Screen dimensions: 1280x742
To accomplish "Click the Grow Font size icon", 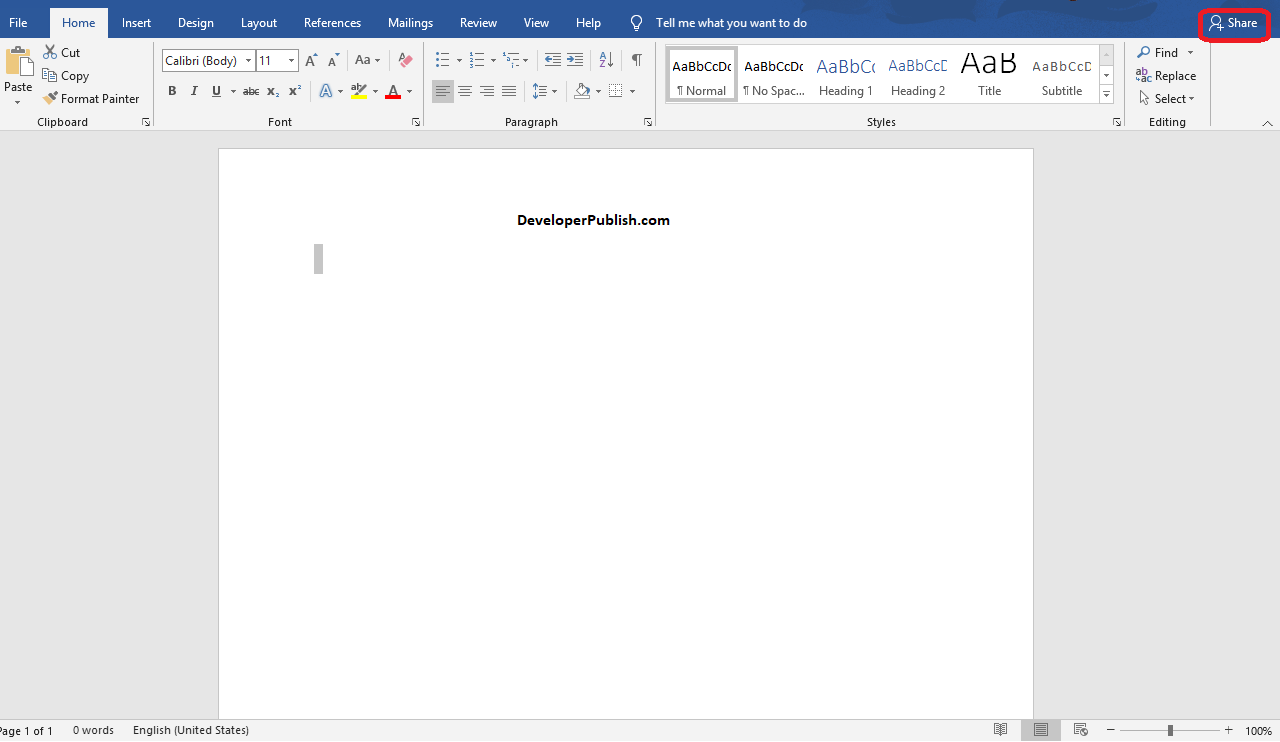I will pyautogui.click(x=311, y=61).
